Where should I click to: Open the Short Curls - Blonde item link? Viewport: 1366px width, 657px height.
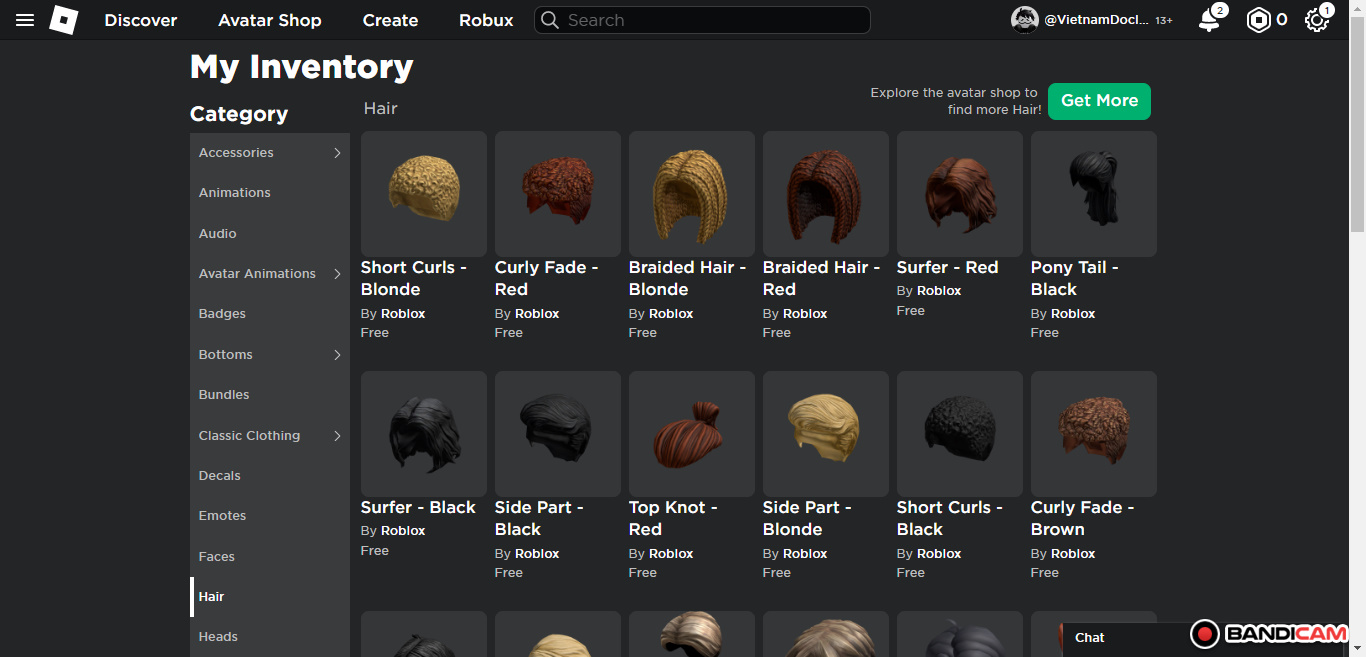click(413, 278)
